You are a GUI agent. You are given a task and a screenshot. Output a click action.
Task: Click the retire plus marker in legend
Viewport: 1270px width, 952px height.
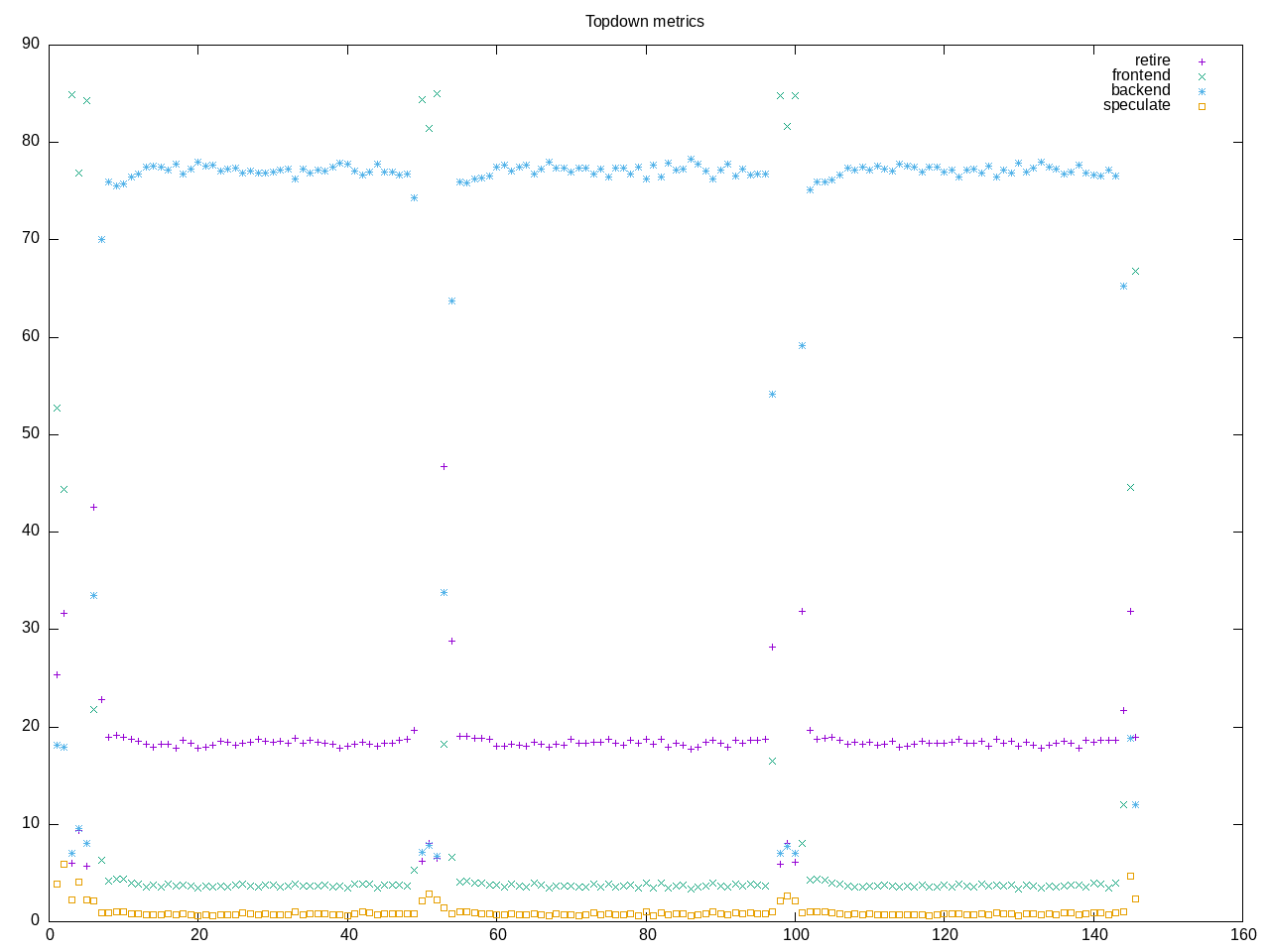1202,61
